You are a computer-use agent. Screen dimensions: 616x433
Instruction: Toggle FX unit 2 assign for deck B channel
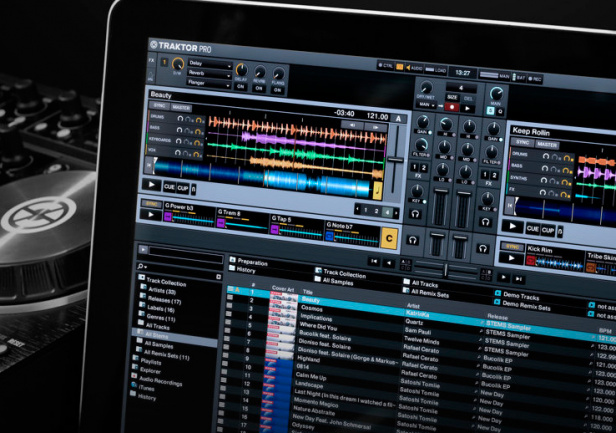[x=494, y=175]
